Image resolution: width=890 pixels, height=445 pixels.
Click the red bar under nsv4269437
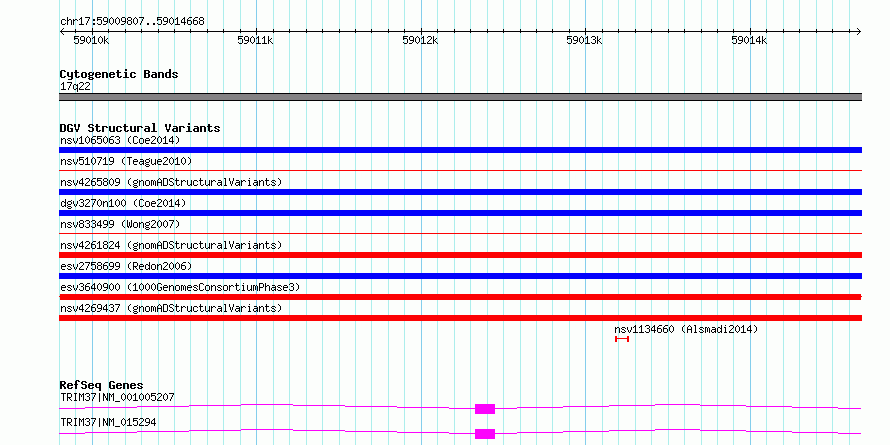click(460, 318)
